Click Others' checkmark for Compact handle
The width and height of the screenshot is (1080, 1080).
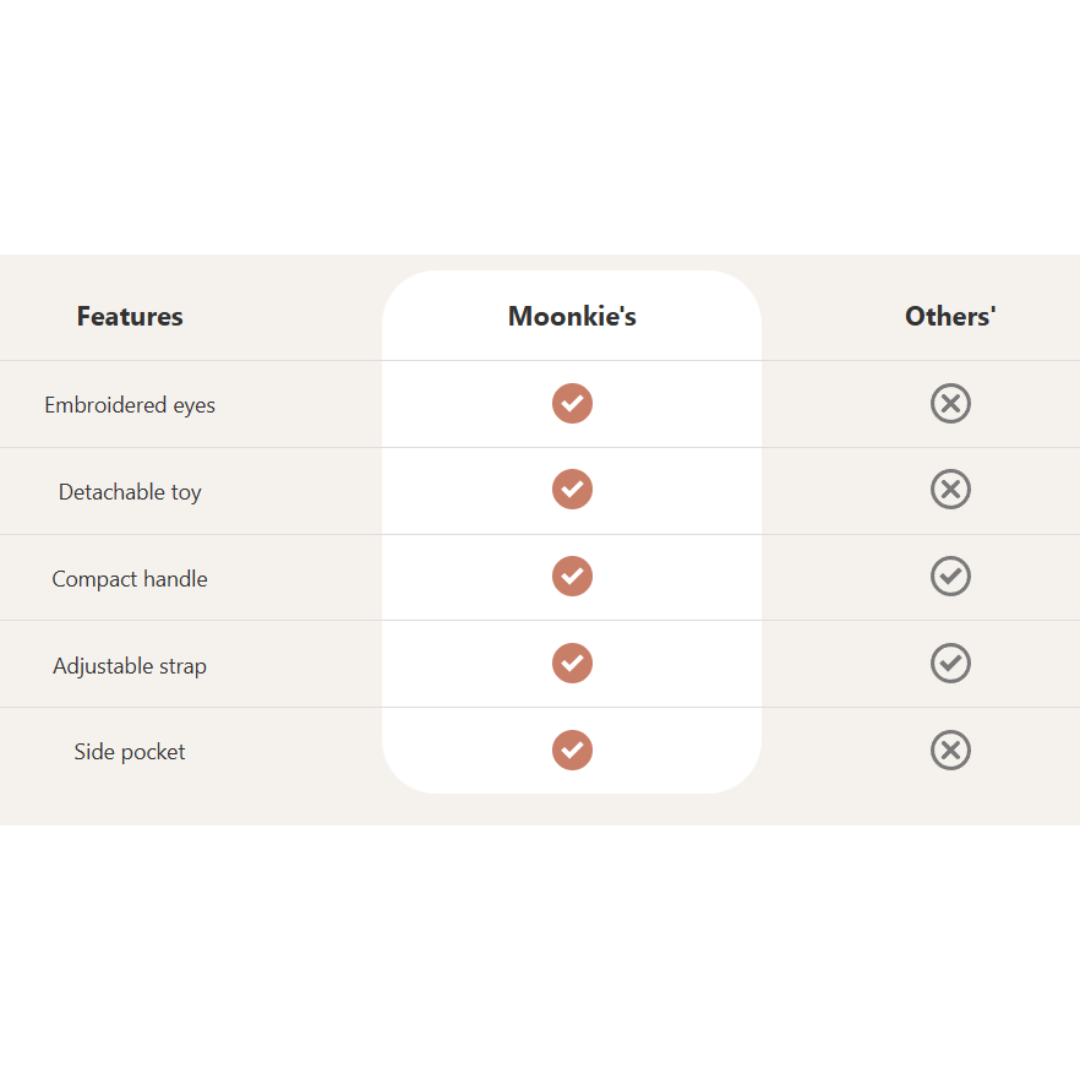(950, 576)
